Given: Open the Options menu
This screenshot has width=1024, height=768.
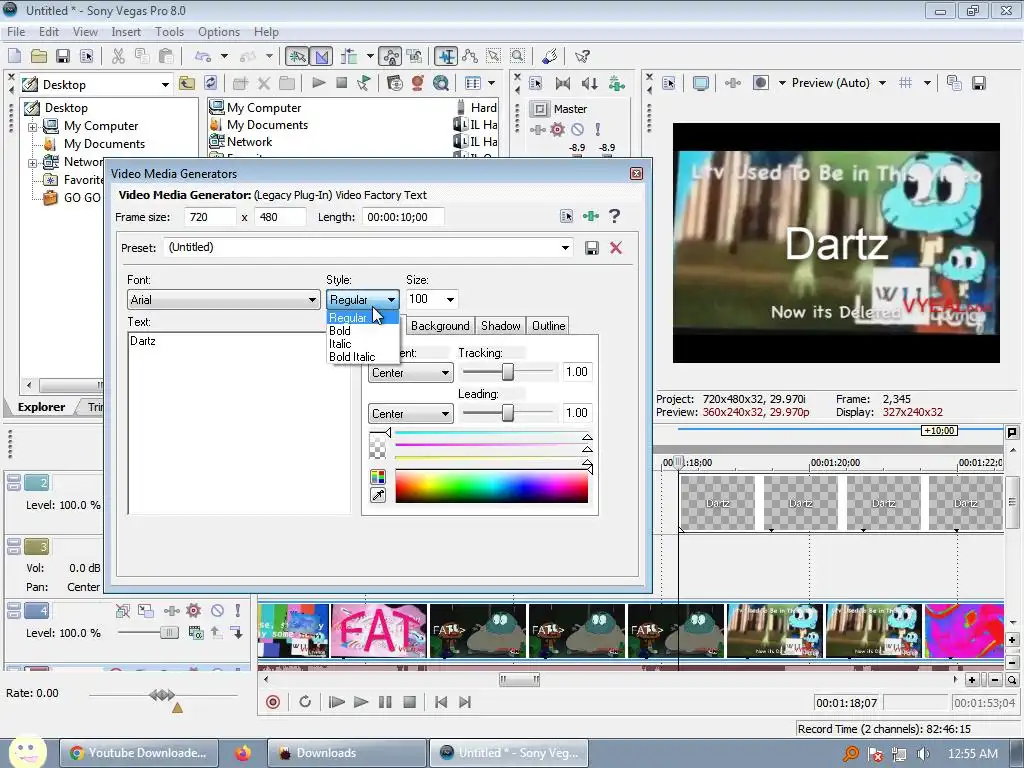Looking at the screenshot, I should click(219, 31).
